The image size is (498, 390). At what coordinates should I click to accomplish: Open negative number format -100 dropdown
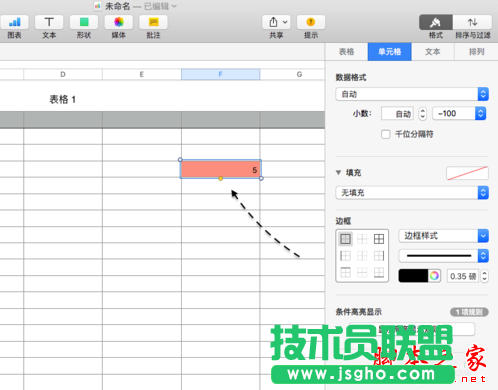[x=459, y=114]
